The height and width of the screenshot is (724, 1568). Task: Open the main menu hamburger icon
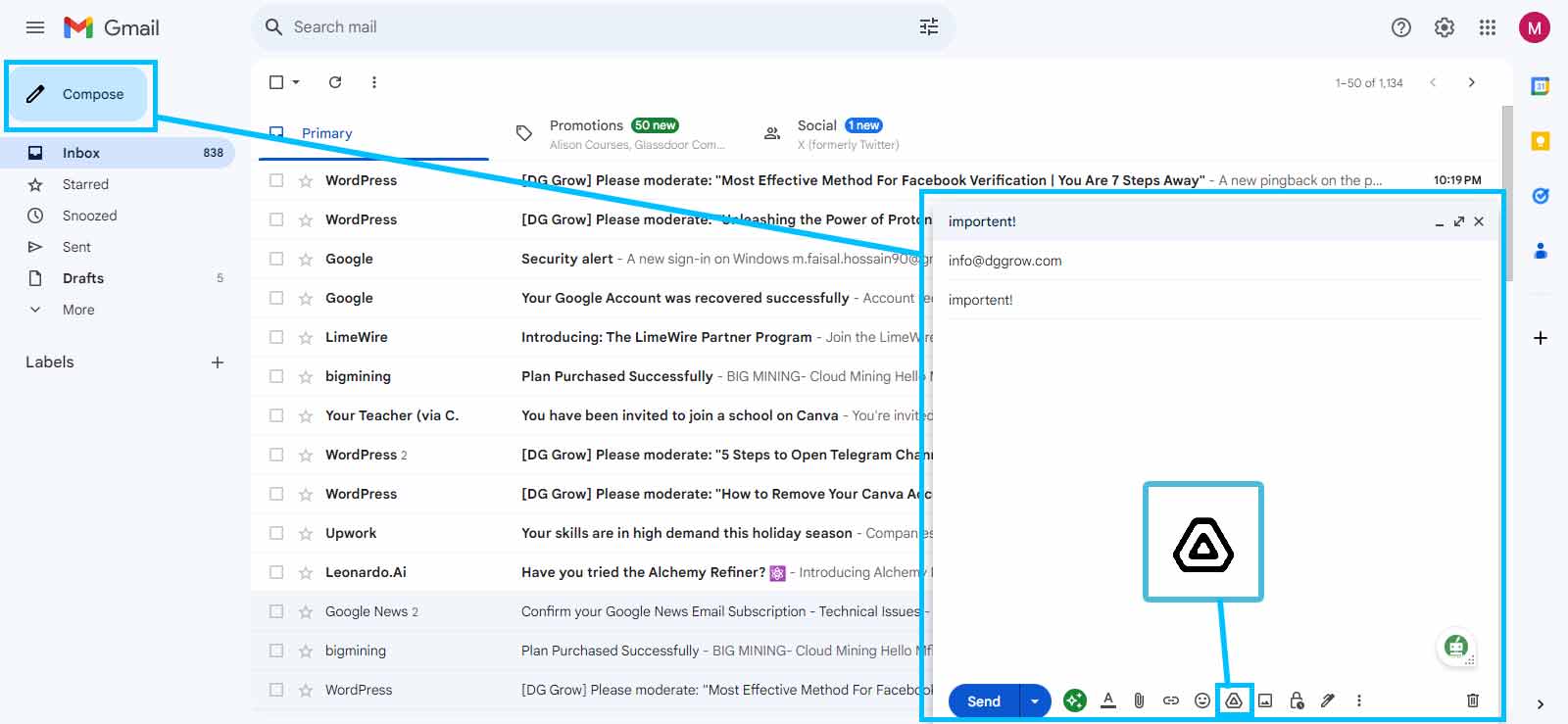click(35, 27)
